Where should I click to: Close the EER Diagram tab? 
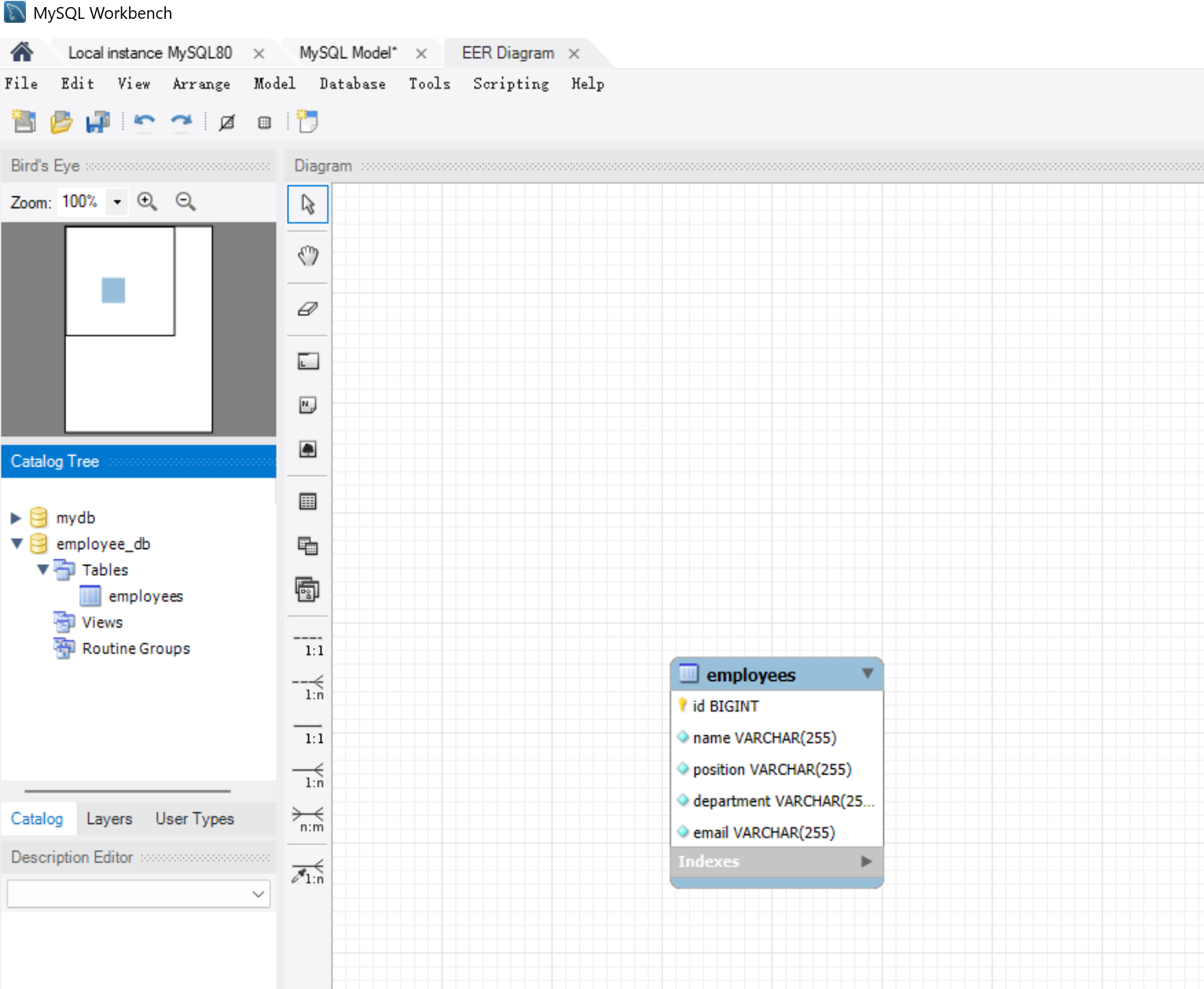click(x=574, y=53)
